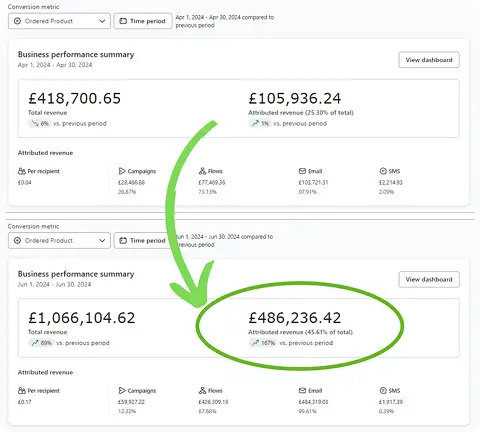Open the April View dashboard button
The image size is (480, 432).
(x=429, y=60)
